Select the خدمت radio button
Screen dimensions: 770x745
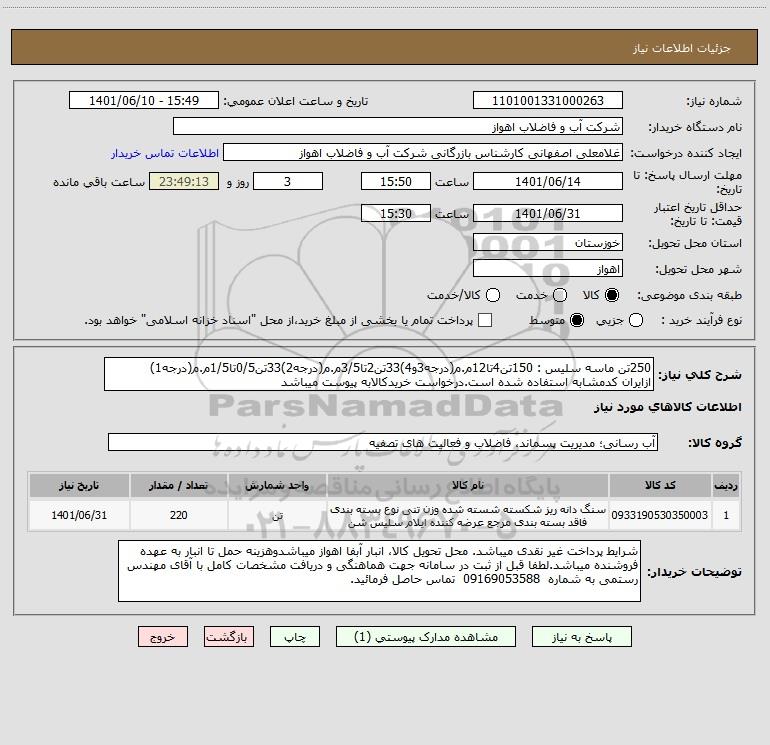[x=560, y=295]
